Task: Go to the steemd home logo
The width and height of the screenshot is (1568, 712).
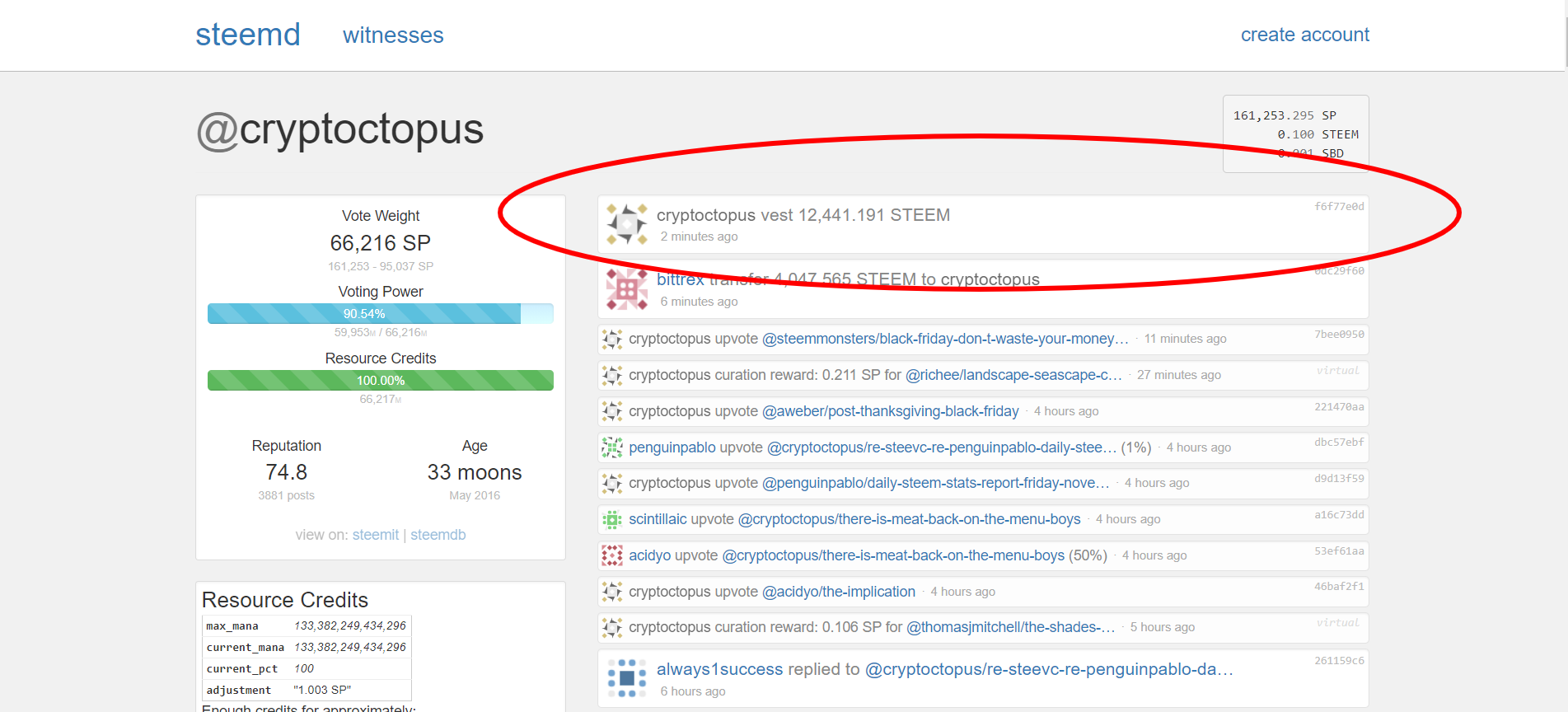Action: (x=248, y=35)
